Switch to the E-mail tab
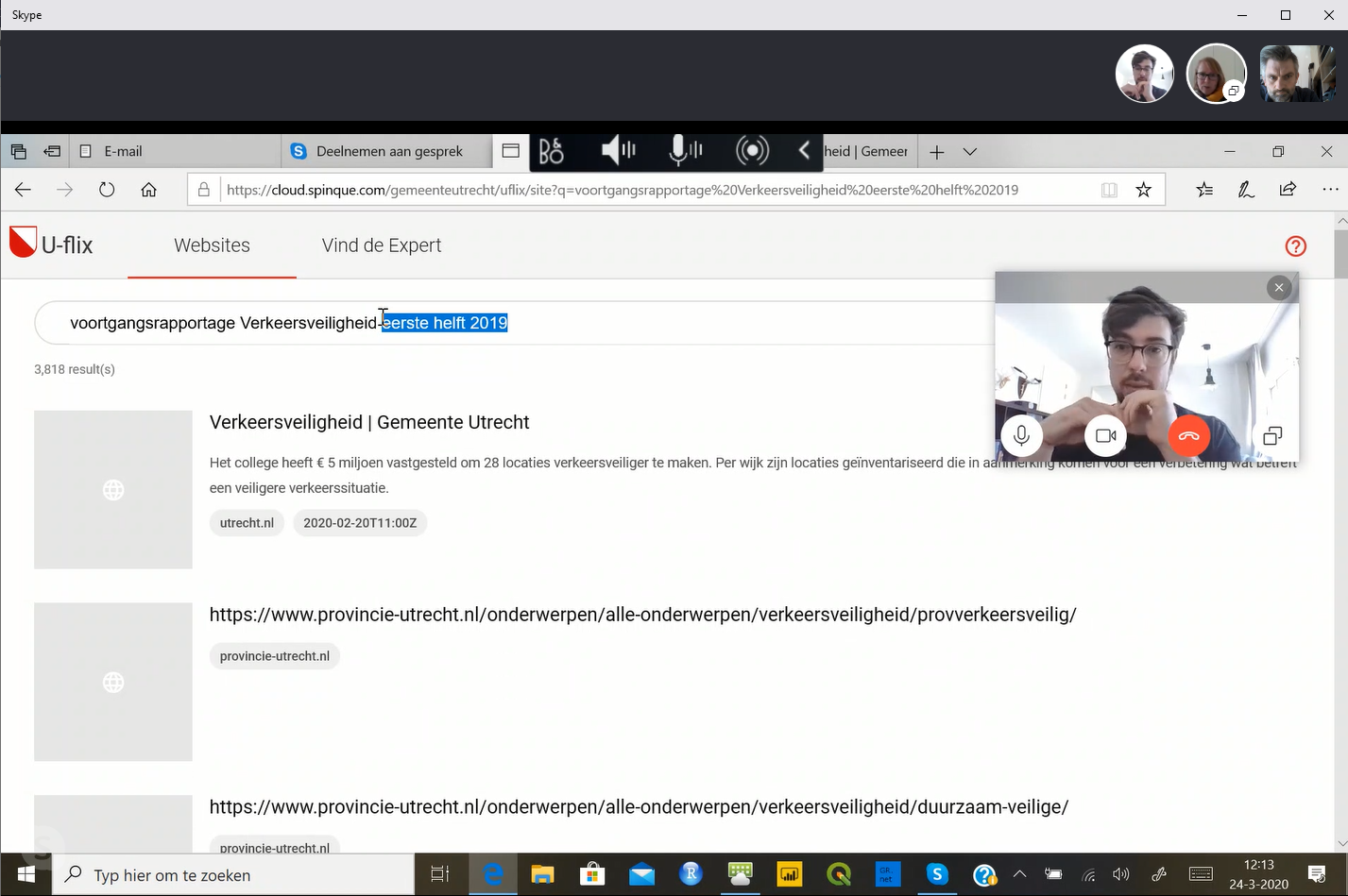This screenshot has width=1348, height=896. 175,151
